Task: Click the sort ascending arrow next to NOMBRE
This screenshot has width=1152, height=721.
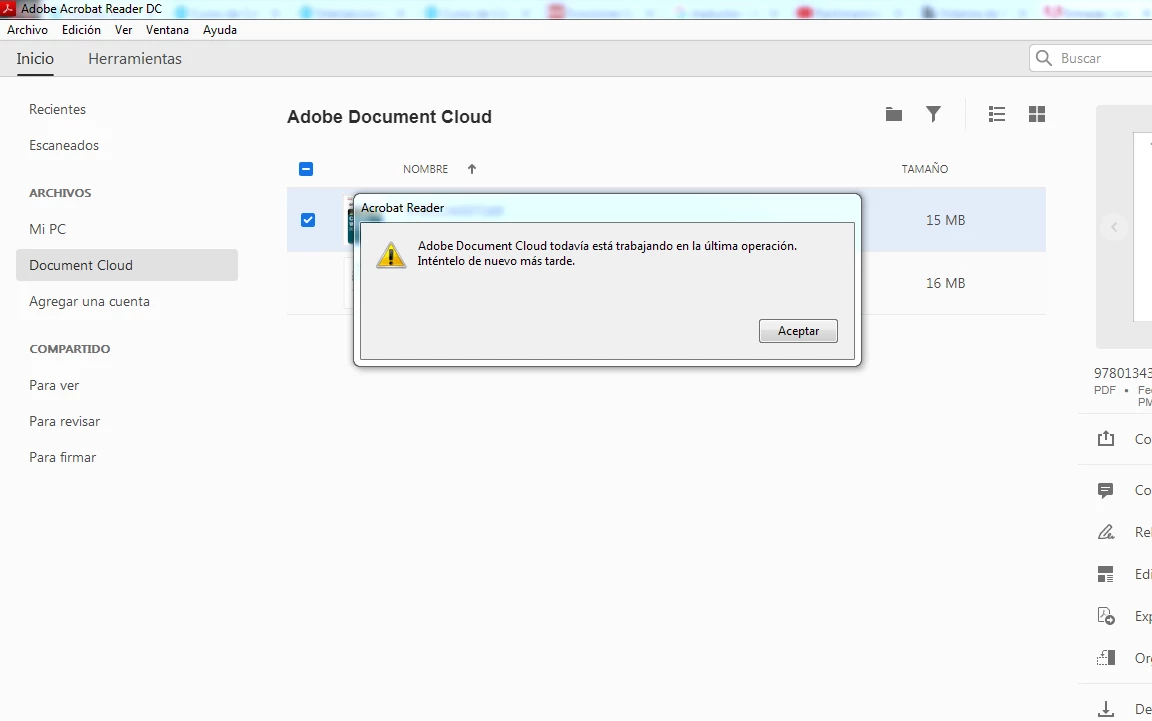Action: point(472,169)
